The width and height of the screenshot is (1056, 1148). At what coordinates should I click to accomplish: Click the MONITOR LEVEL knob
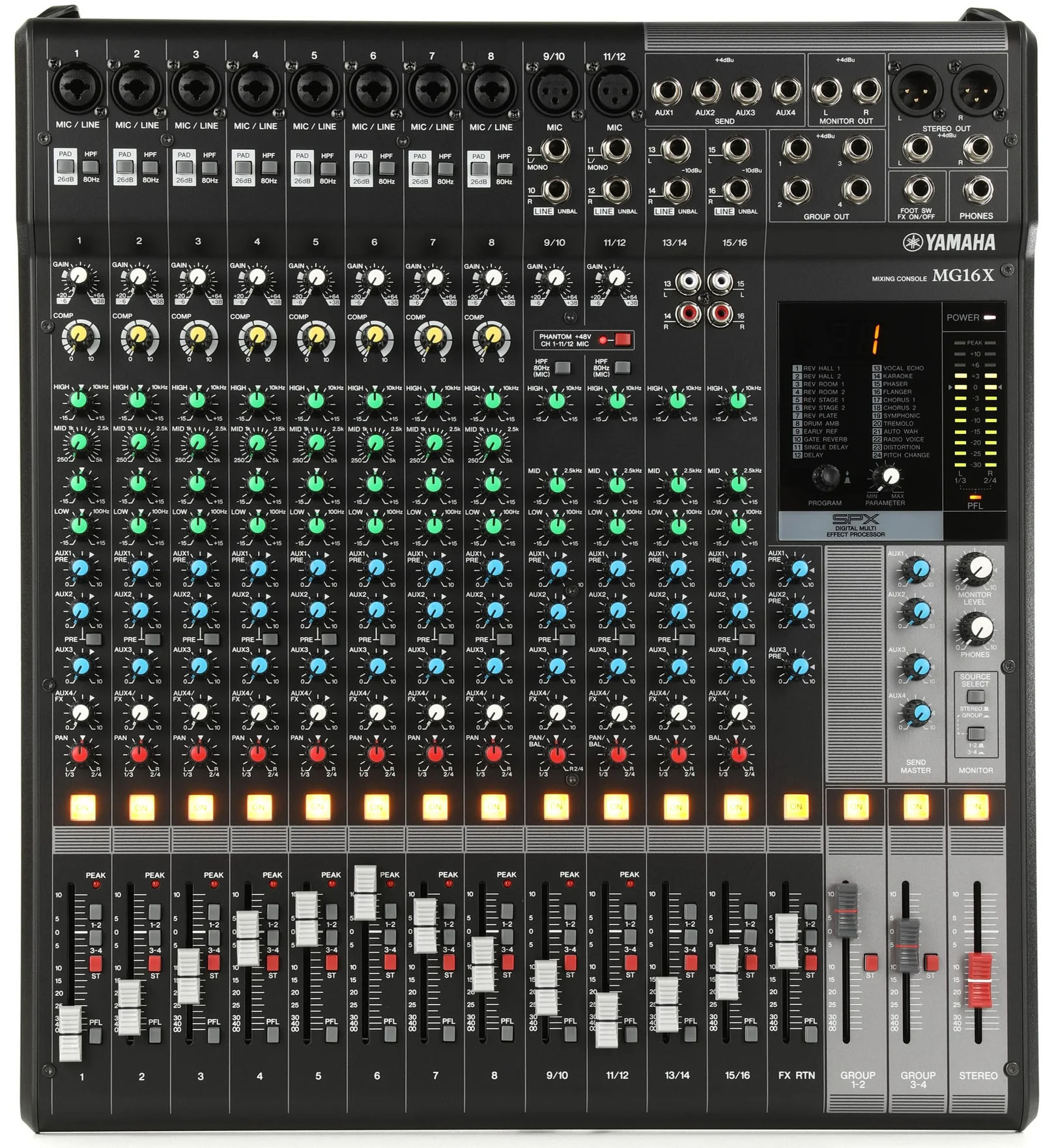tap(977, 569)
